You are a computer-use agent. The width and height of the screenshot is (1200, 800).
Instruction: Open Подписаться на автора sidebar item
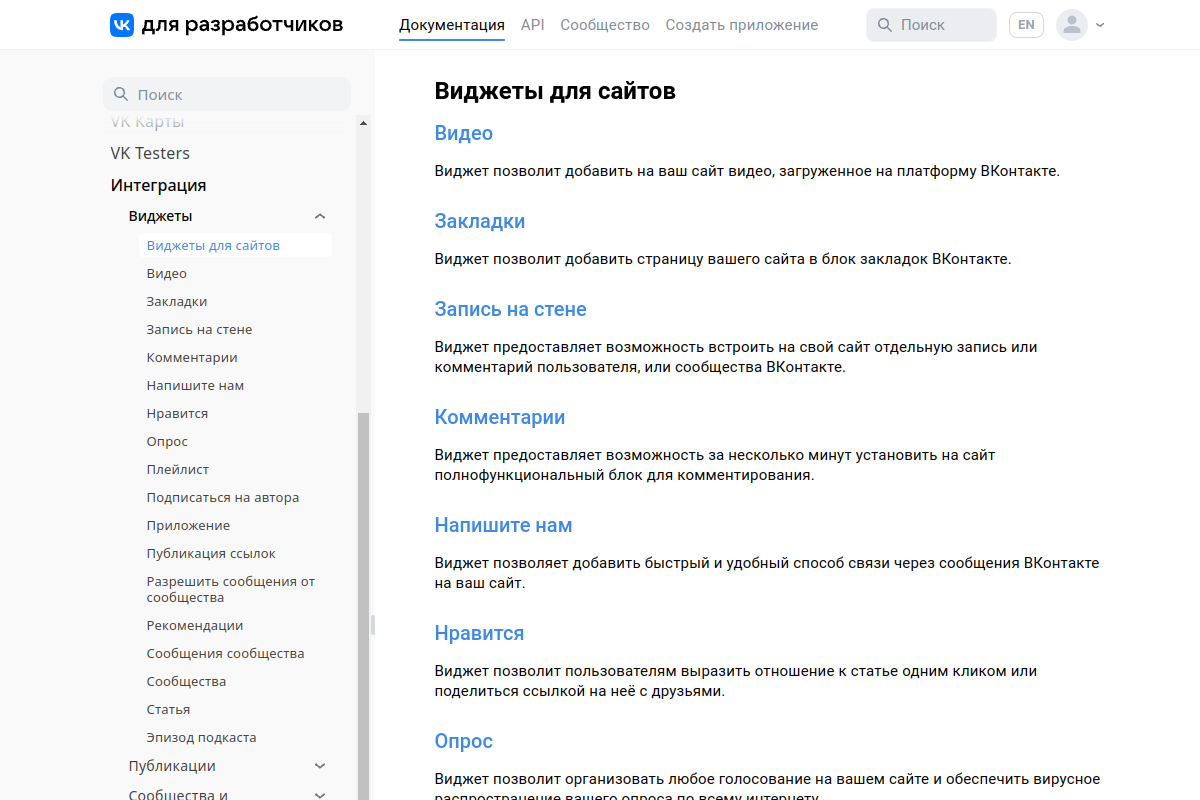[x=223, y=497]
